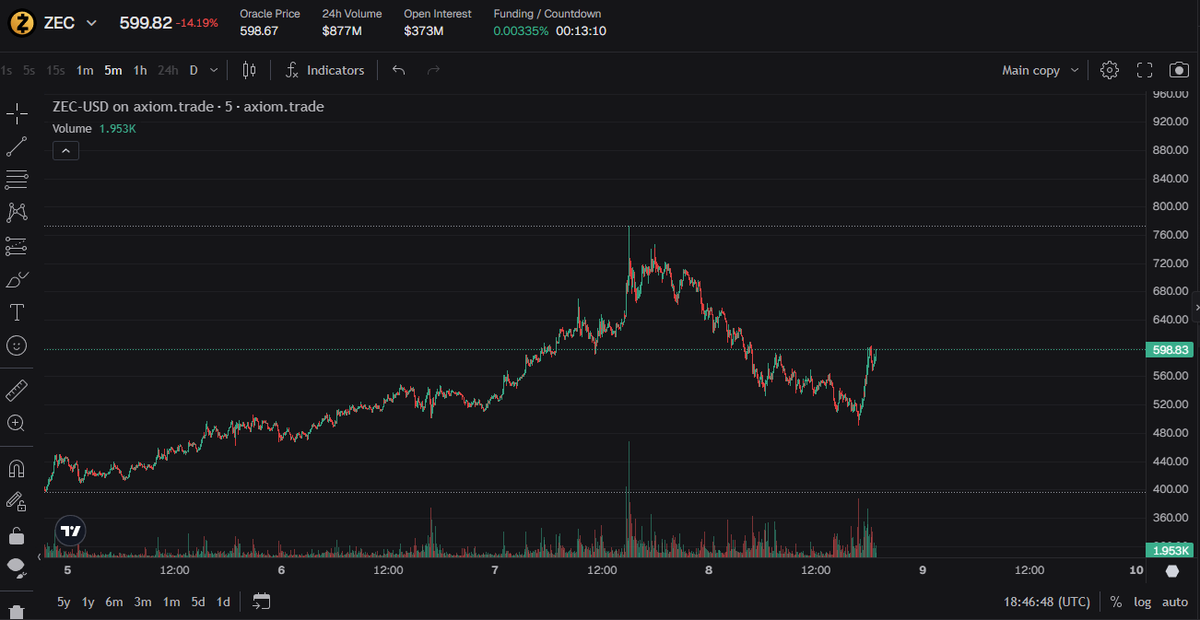1200x620 pixels.
Task: Click the 18:46:48 (UTC) timezone selector
Action: pos(1047,602)
